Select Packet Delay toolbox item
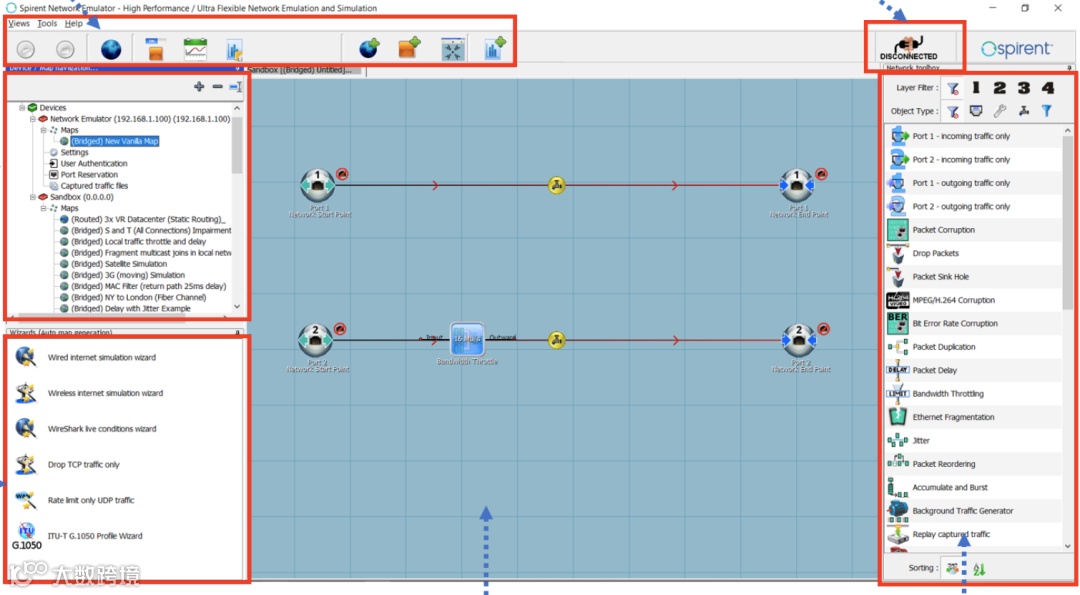This screenshot has height=595, width=1080. tap(974, 370)
